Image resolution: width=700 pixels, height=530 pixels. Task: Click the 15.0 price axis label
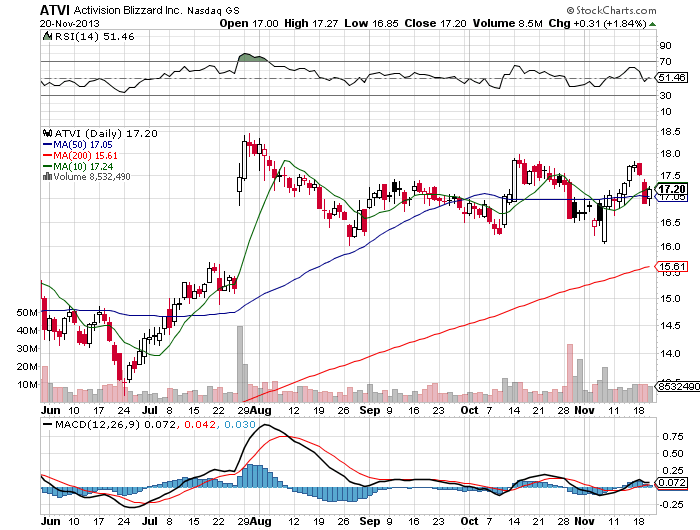coord(670,299)
